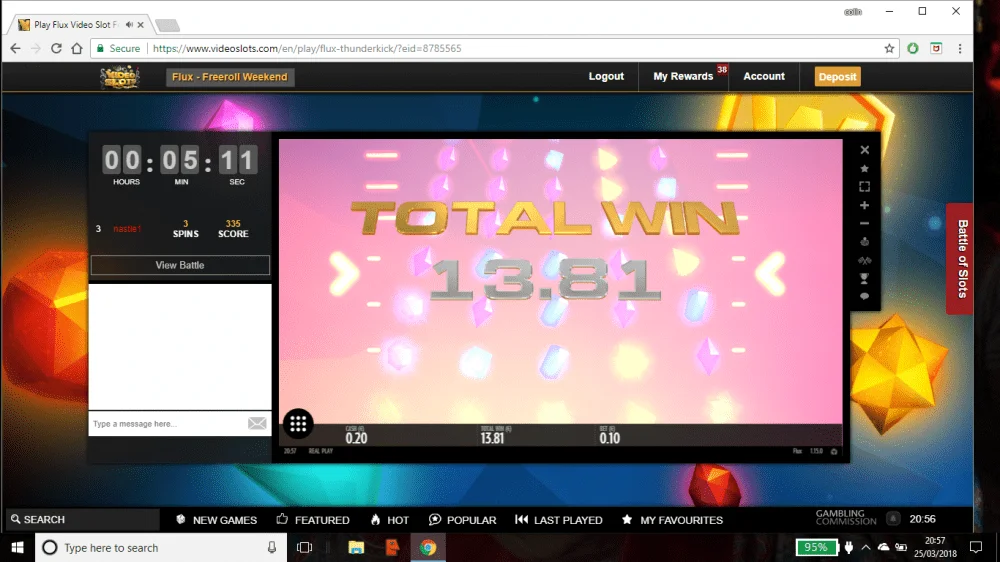Viewport: 1000px width, 562px height.
Task: Open Account in the top menu
Action: [x=764, y=77]
